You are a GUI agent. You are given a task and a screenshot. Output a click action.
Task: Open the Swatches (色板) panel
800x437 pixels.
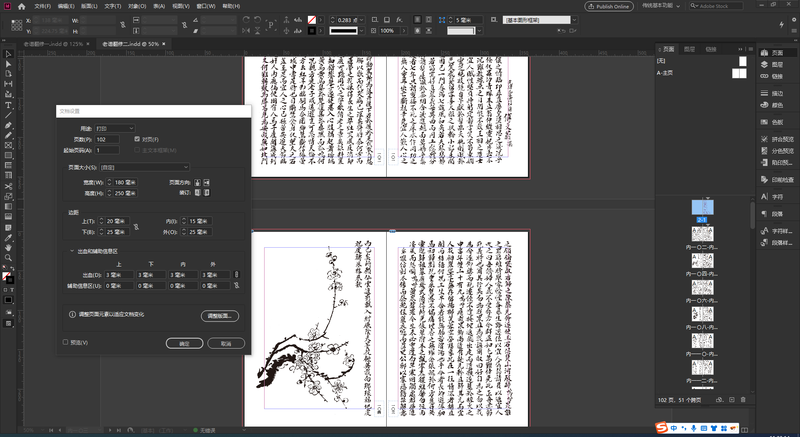click(770, 121)
